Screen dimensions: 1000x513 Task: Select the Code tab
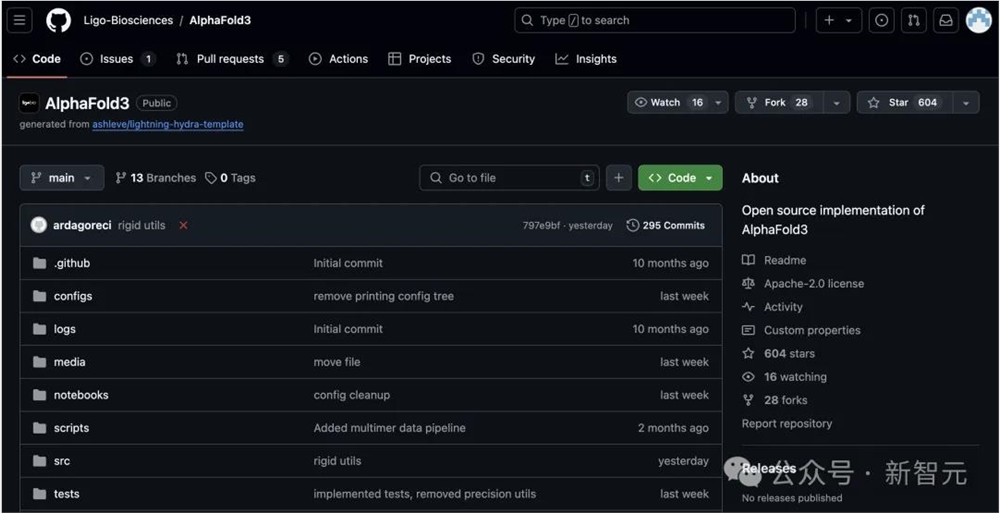point(37,59)
